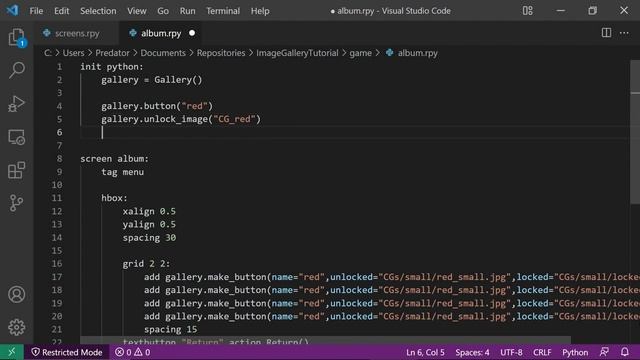
Task: Click the unsaved dot on album.rpy tab
Action: [x=192, y=33]
